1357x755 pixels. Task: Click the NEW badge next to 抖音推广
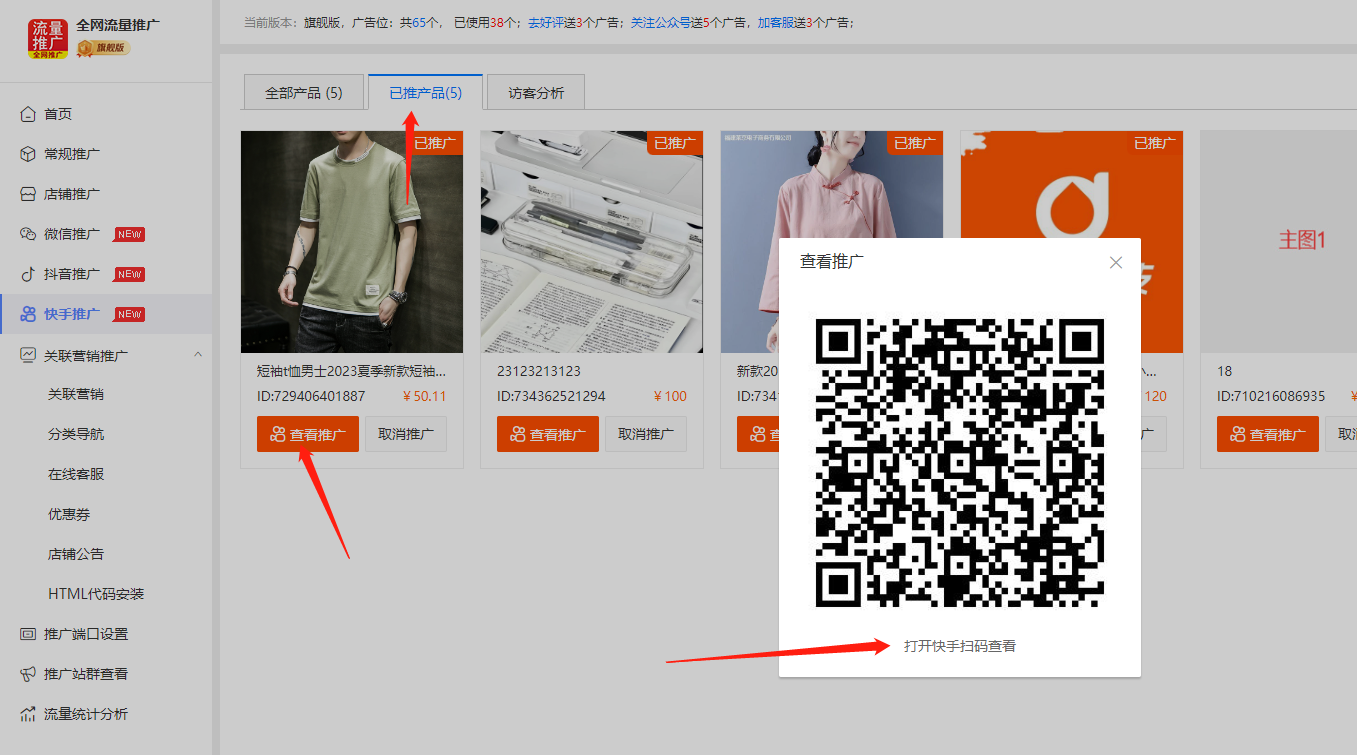click(x=129, y=274)
